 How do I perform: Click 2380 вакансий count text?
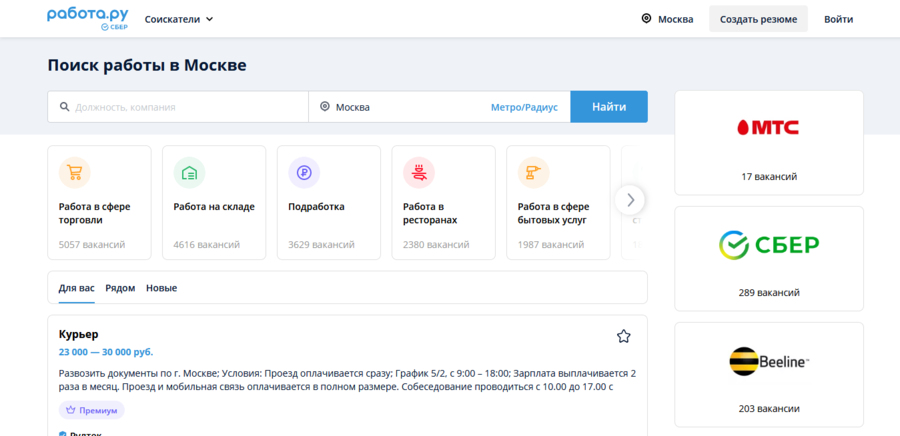pos(436,245)
